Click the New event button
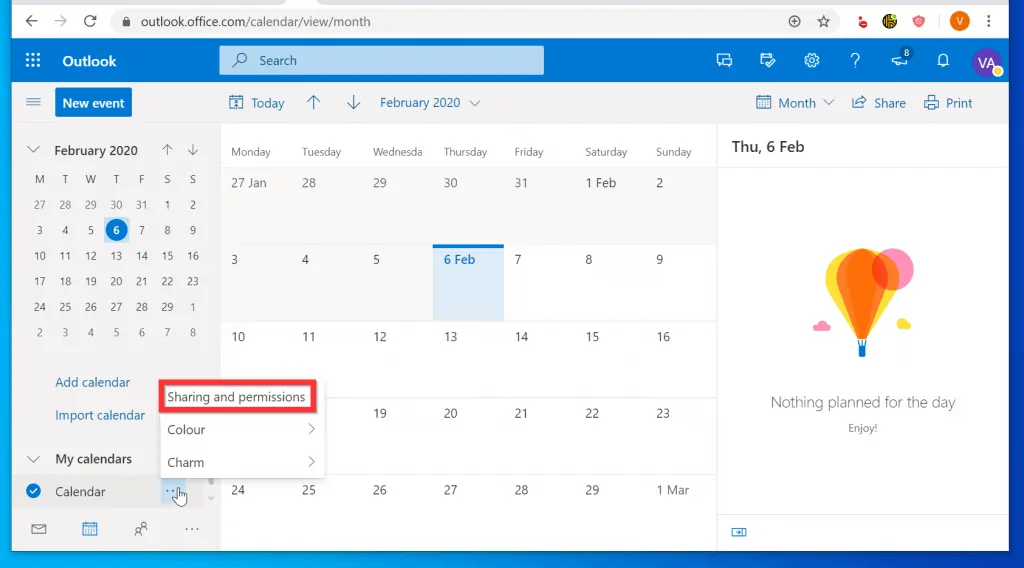The width and height of the screenshot is (1024, 568). pyautogui.click(x=93, y=103)
